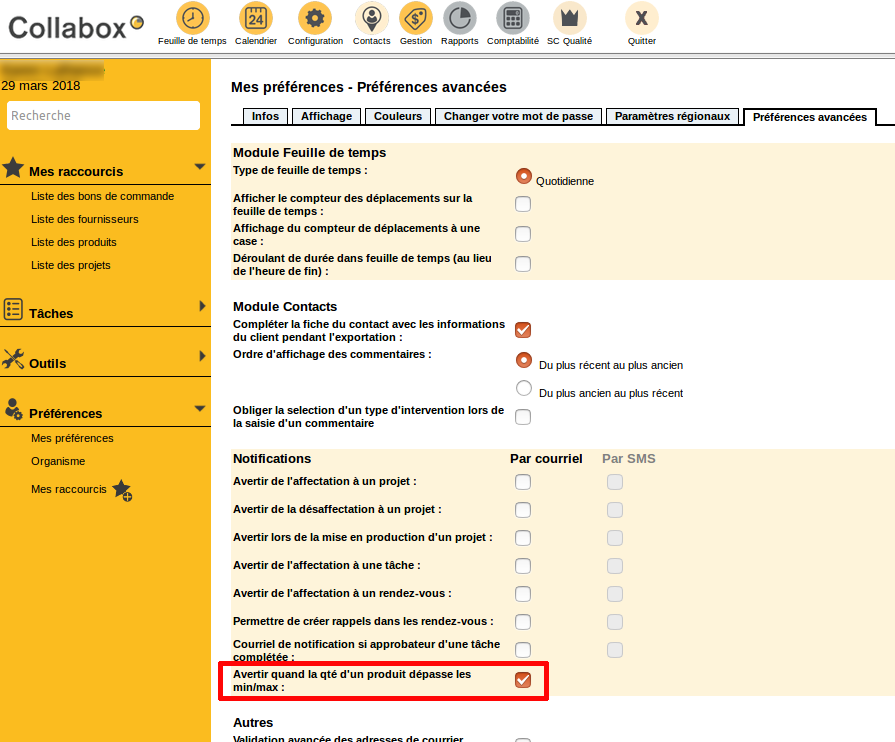Open the Calendrier icon

click(x=256, y=18)
